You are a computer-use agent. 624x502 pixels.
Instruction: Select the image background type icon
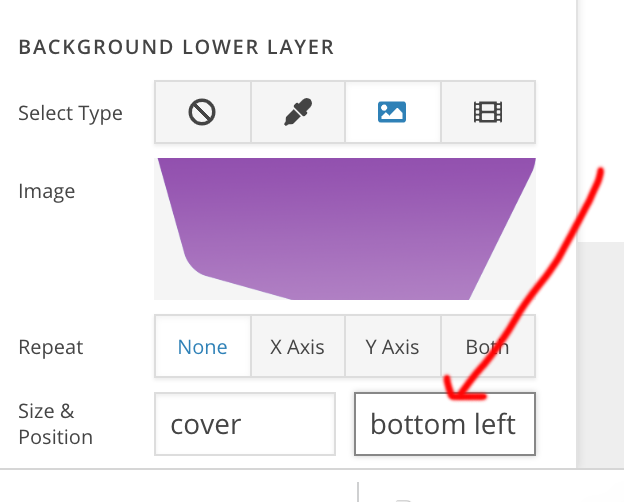click(x=392, y=112)
